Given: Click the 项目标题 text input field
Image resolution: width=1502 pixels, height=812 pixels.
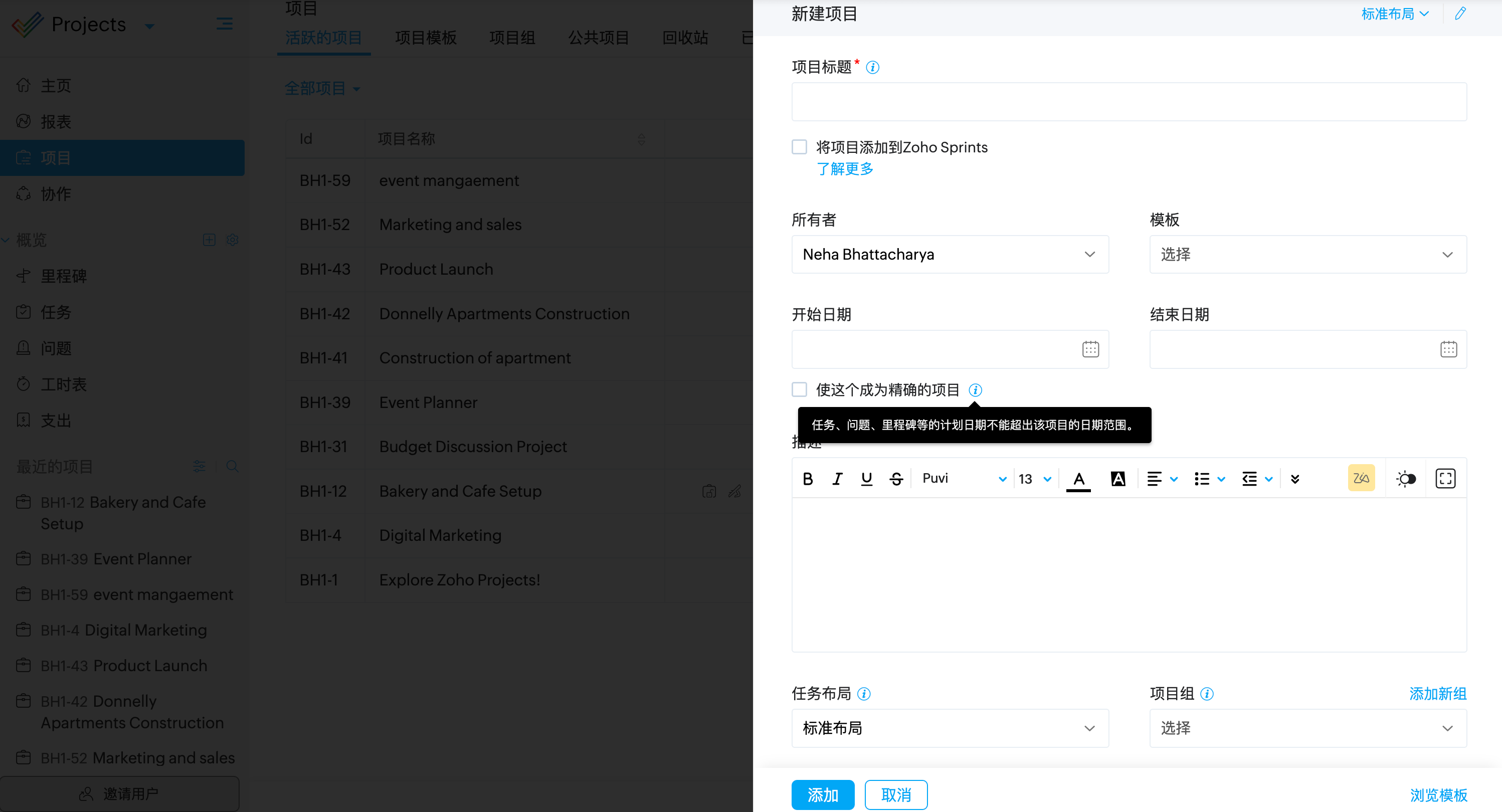Looking at the screenshot, I should click(x=1129, y=102).
